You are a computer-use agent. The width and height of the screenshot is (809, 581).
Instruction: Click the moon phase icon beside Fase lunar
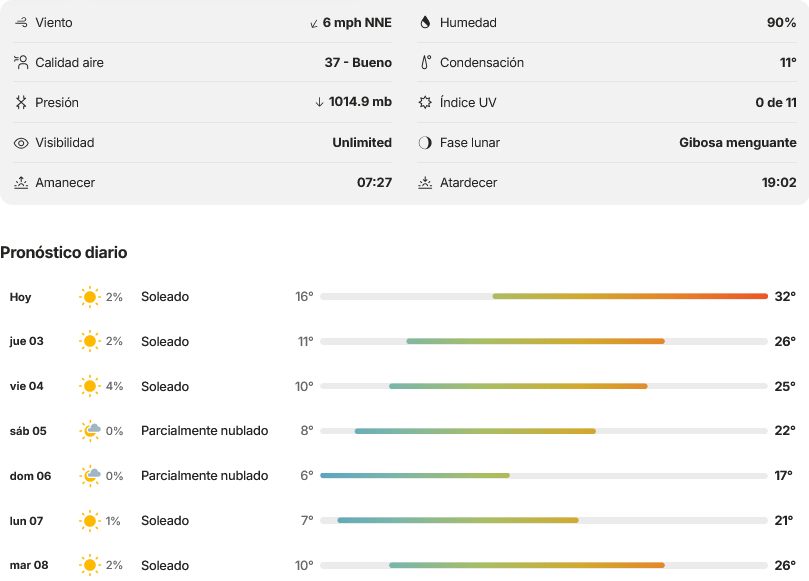pyautogui.click(x=425, y=142)
